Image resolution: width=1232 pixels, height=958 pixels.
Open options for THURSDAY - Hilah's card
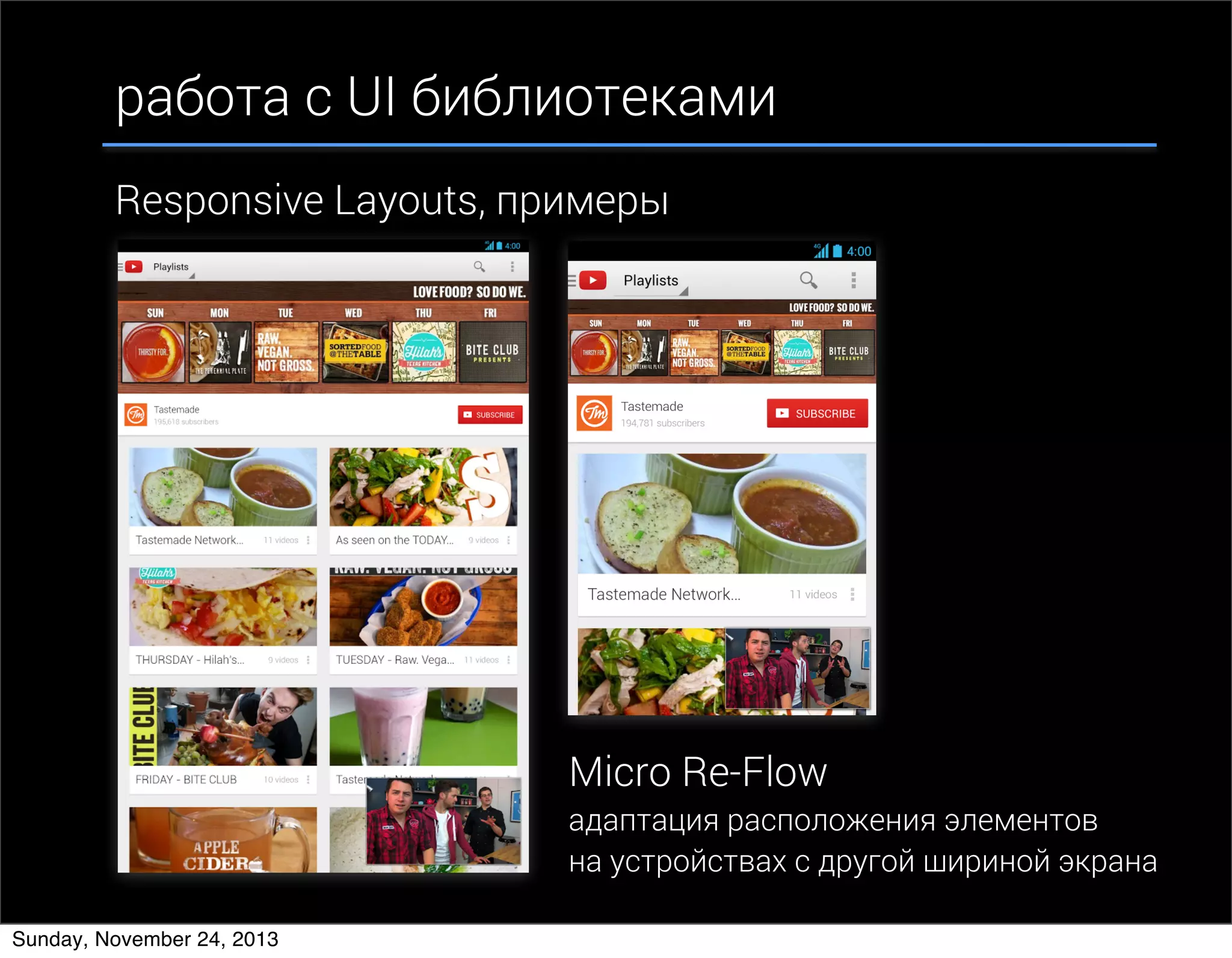[x=308, y=660]
